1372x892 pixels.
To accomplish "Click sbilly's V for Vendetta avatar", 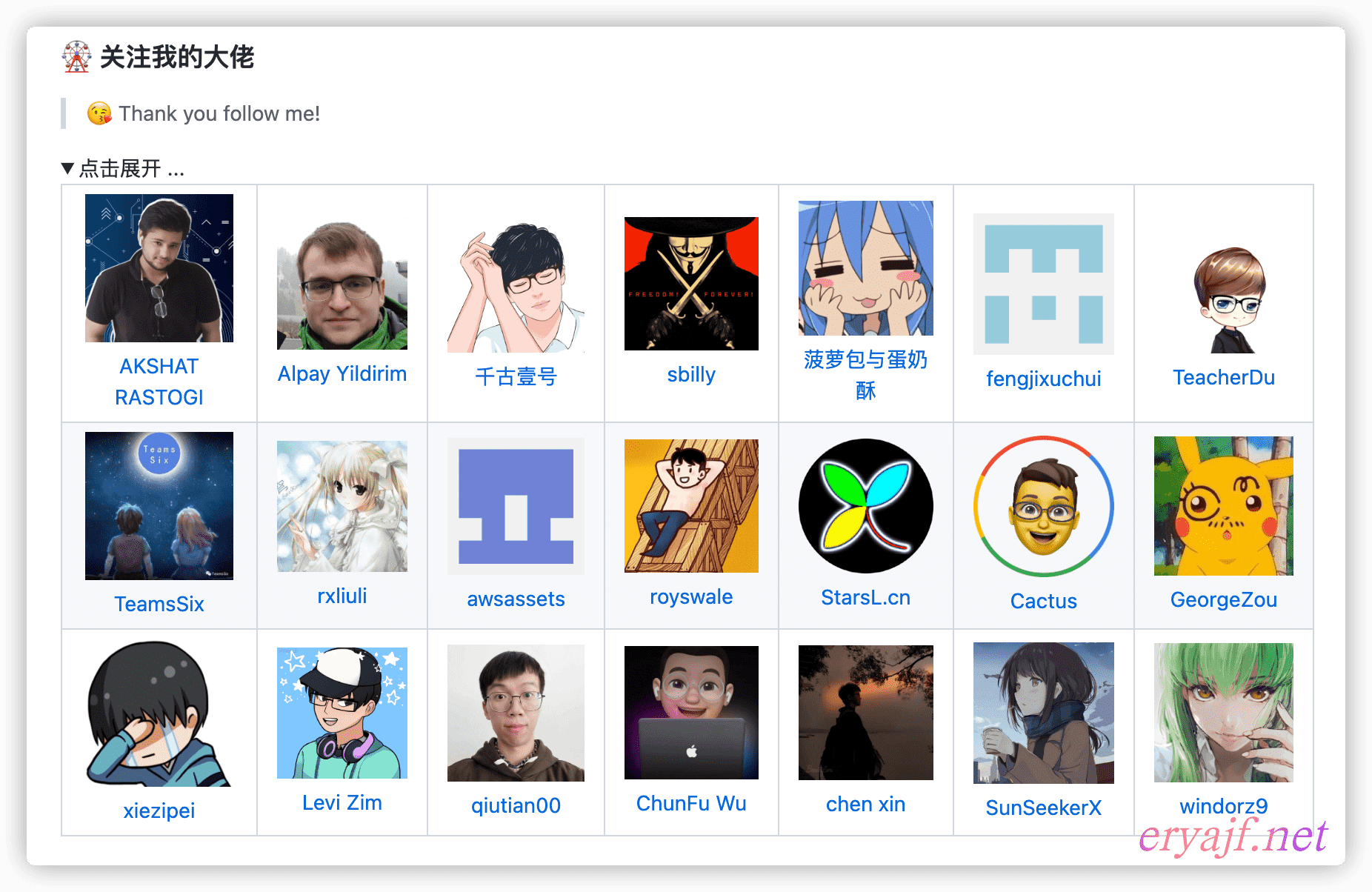I will 690,283.
